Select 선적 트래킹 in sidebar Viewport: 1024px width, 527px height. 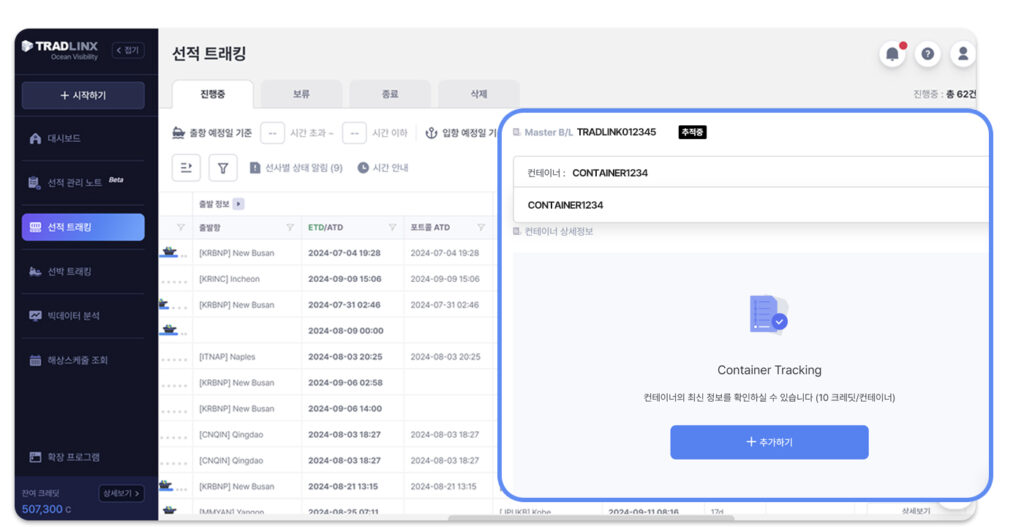coord(83,227)
